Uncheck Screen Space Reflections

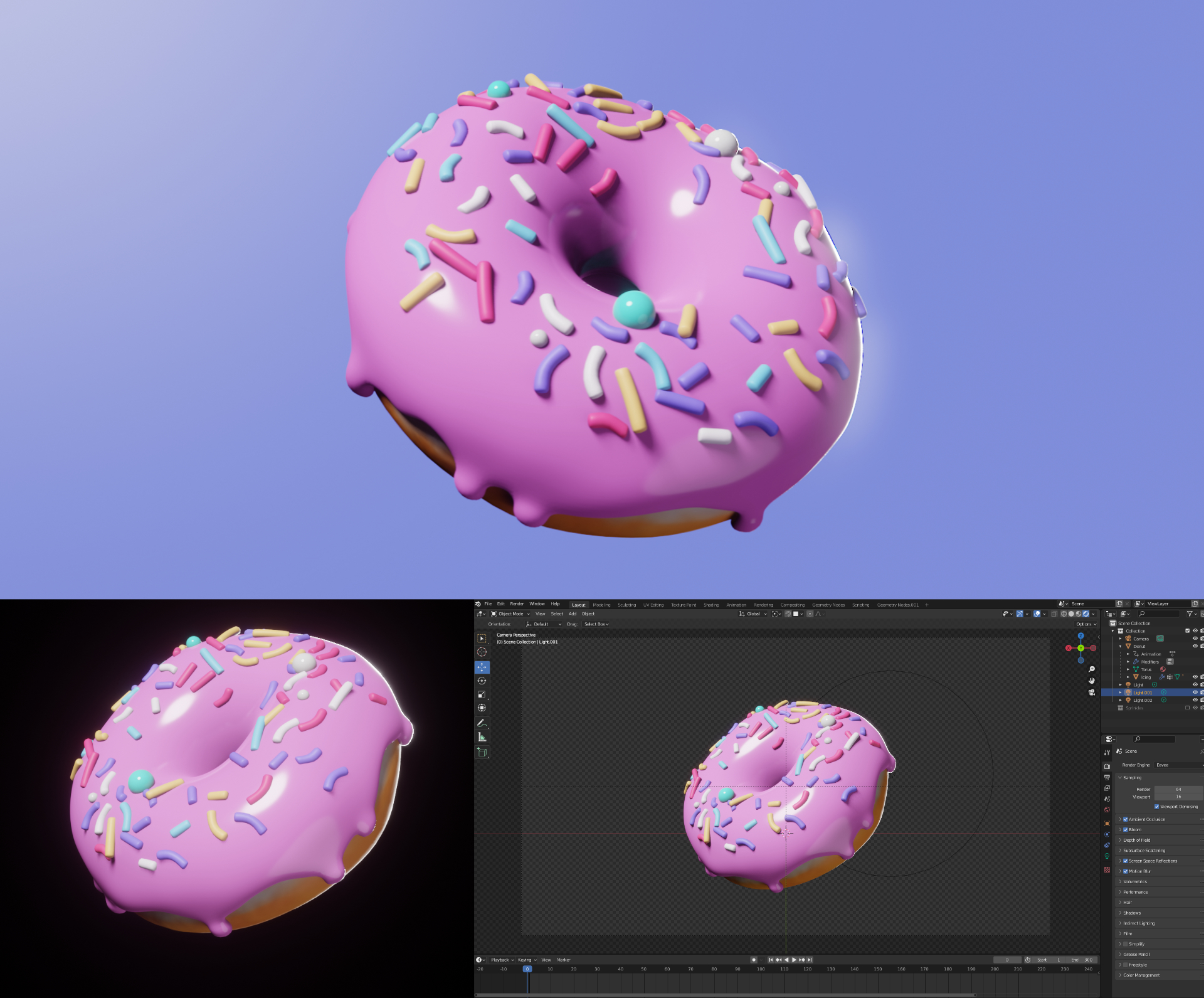[1126, 861]
